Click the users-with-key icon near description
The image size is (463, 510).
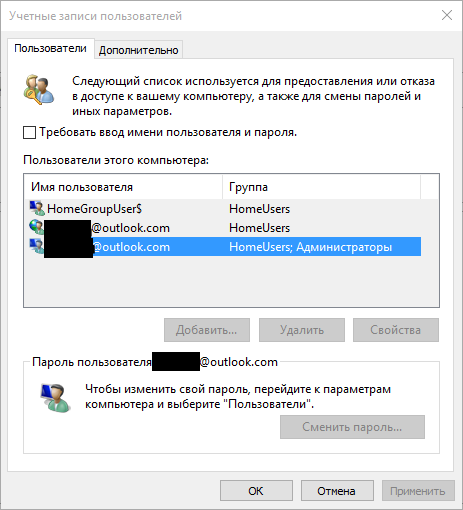pos(39,90)
